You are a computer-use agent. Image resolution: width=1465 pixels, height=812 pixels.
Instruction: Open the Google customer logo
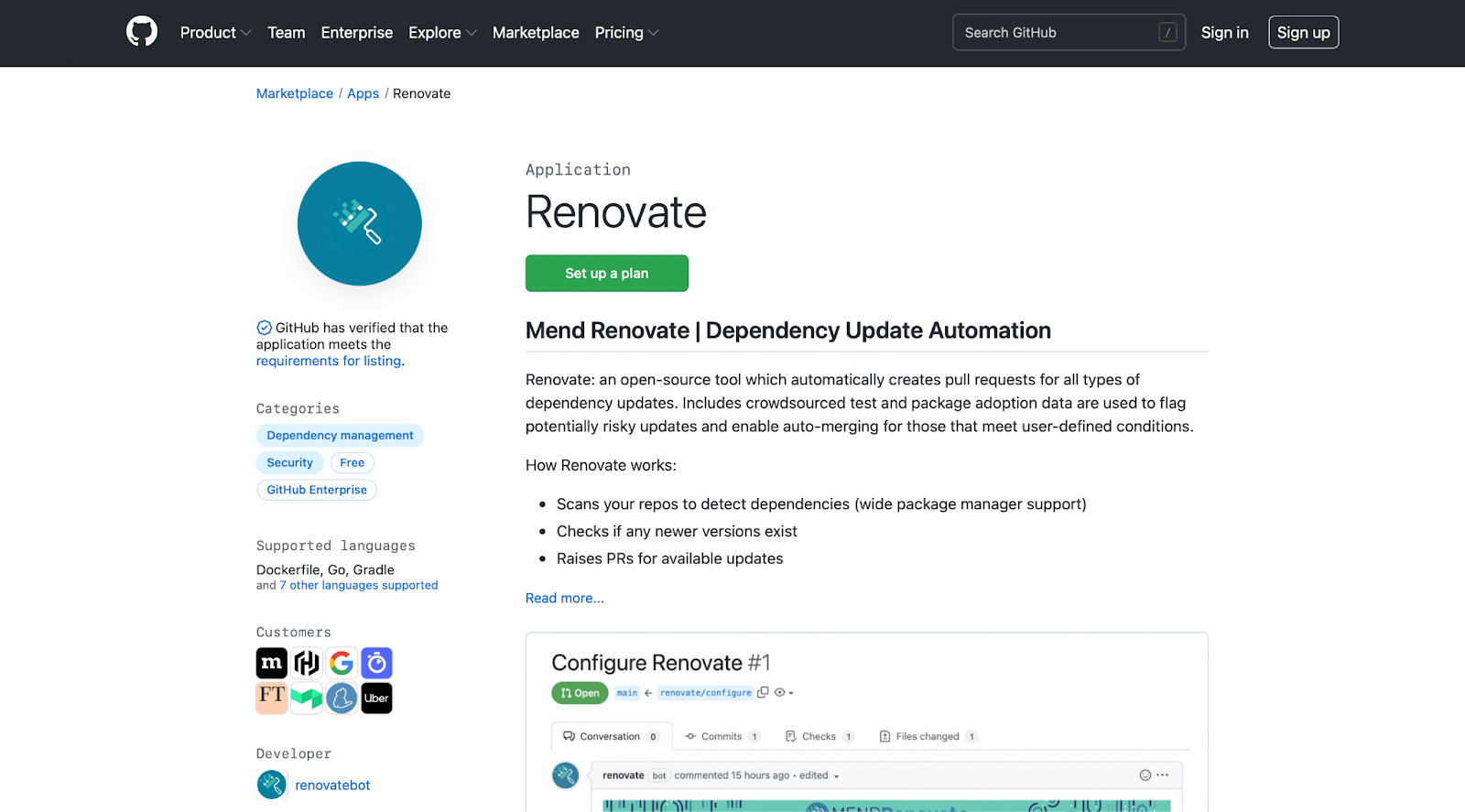point(342,663)
